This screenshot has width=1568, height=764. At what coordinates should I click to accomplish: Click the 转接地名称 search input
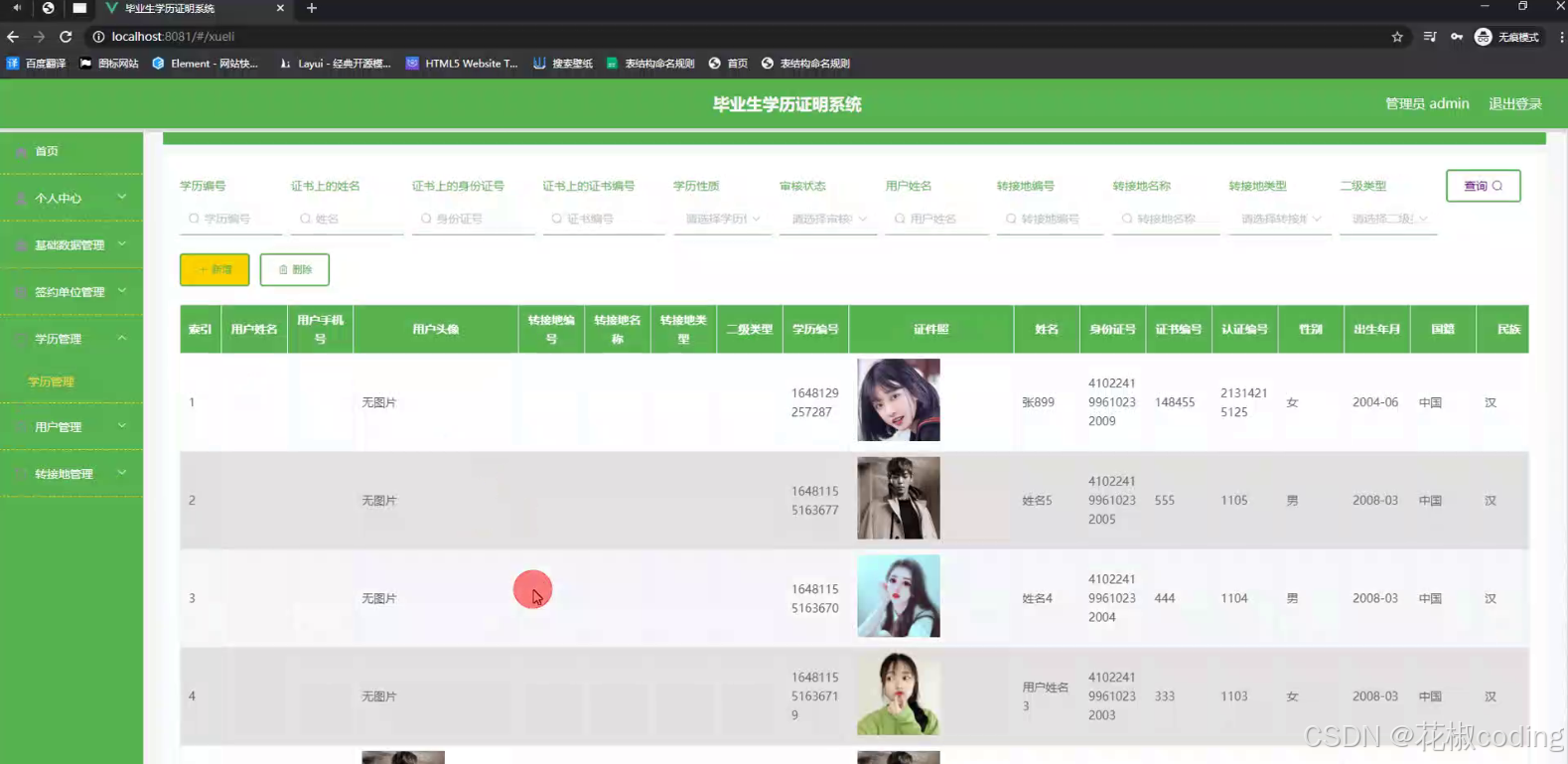tap(1166, 219)
